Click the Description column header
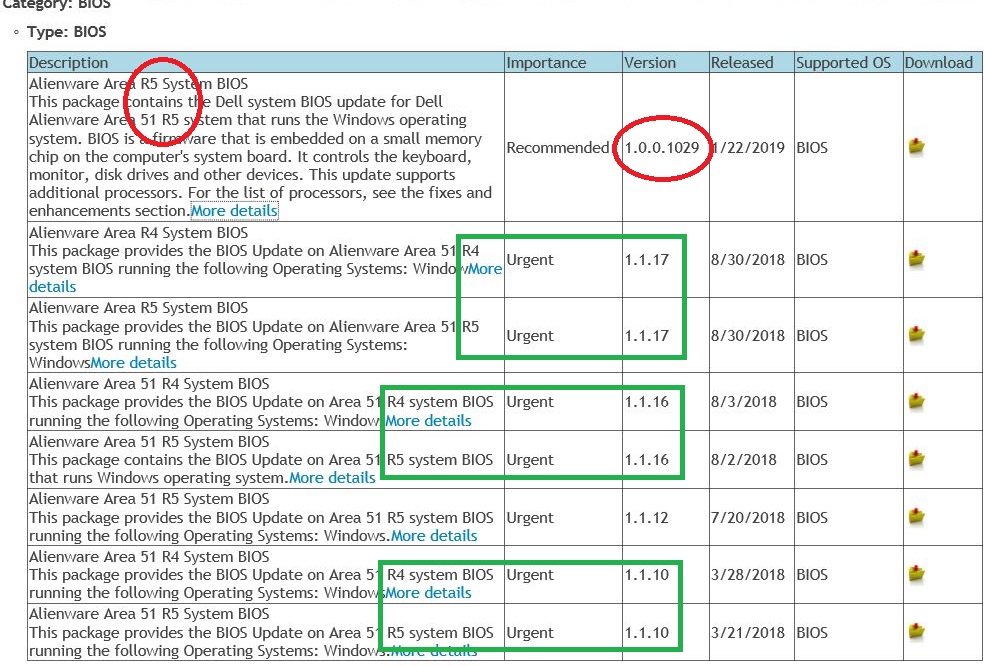Screen dimensions: 984x666 69,62
